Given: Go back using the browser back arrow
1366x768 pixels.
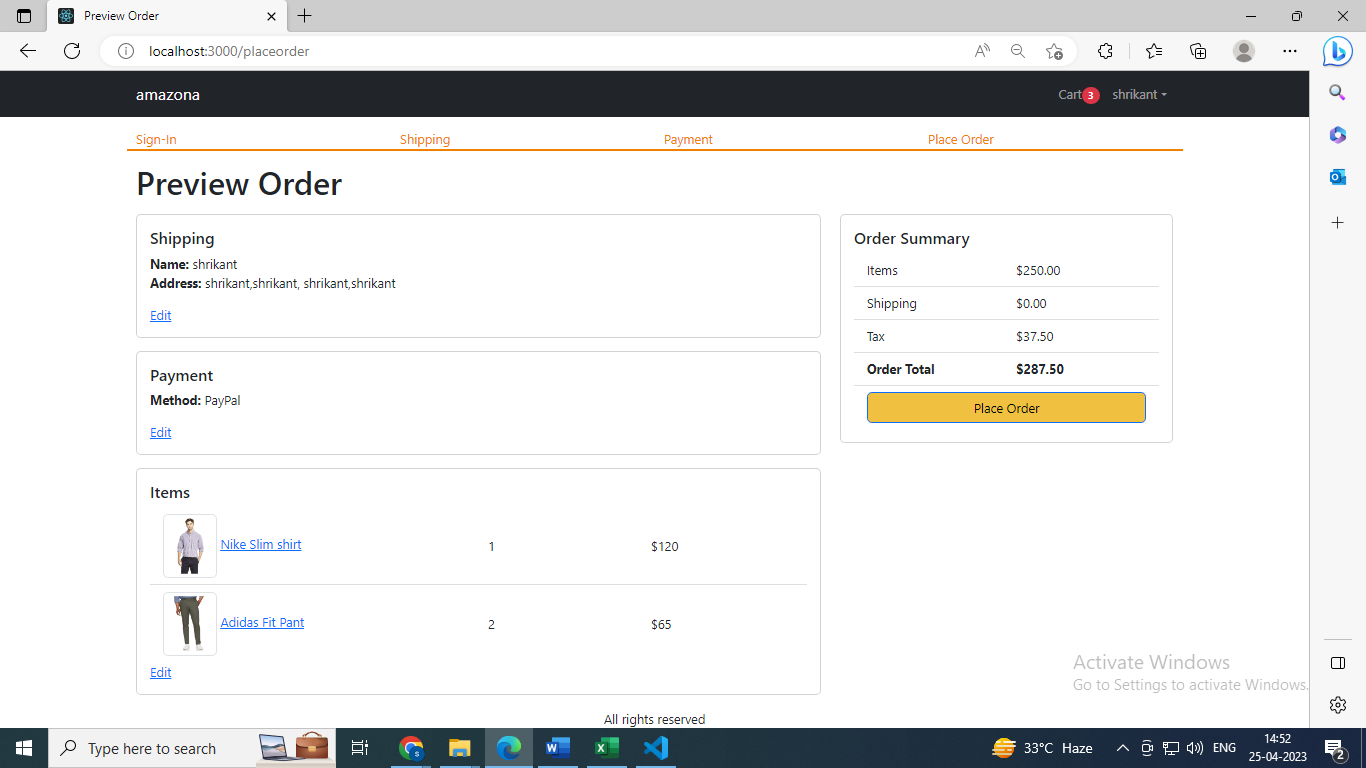Looking at the screenshot, I should (x=27, y=51).
